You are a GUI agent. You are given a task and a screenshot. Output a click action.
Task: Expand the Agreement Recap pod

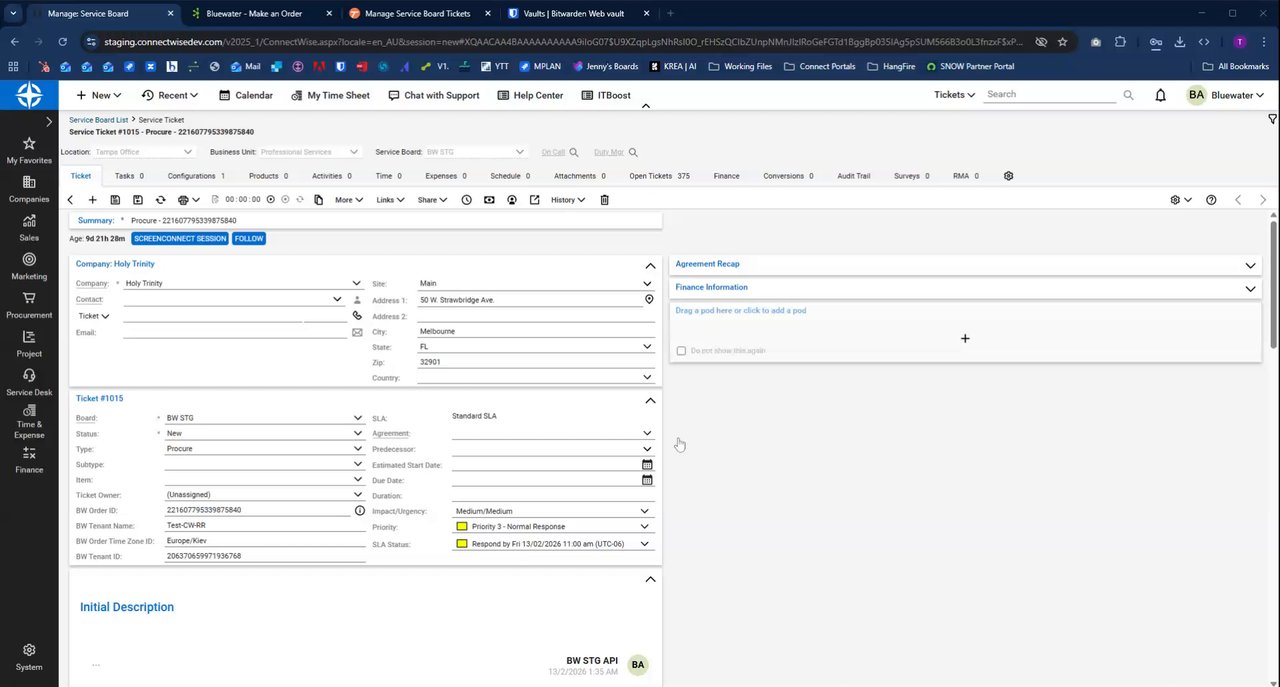coord(1250,265)
